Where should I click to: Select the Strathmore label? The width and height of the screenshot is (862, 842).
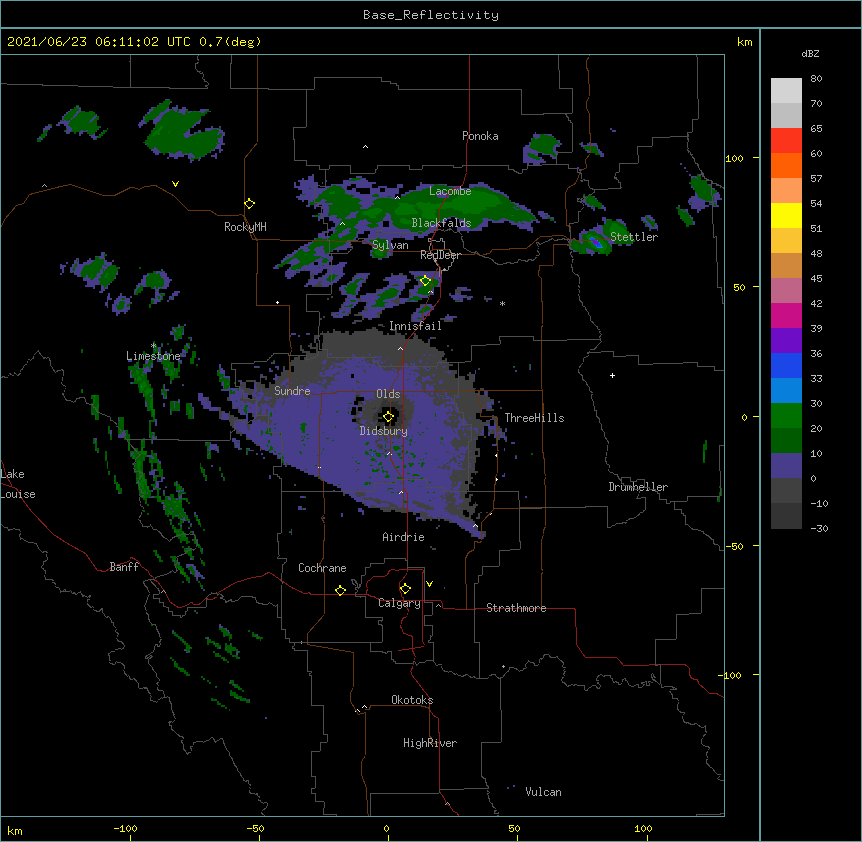(x=516, y=608)
